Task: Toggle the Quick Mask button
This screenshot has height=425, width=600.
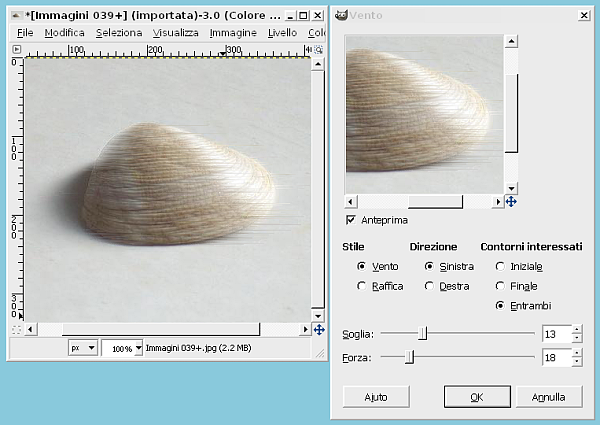Action: click(x=15, y=329)
